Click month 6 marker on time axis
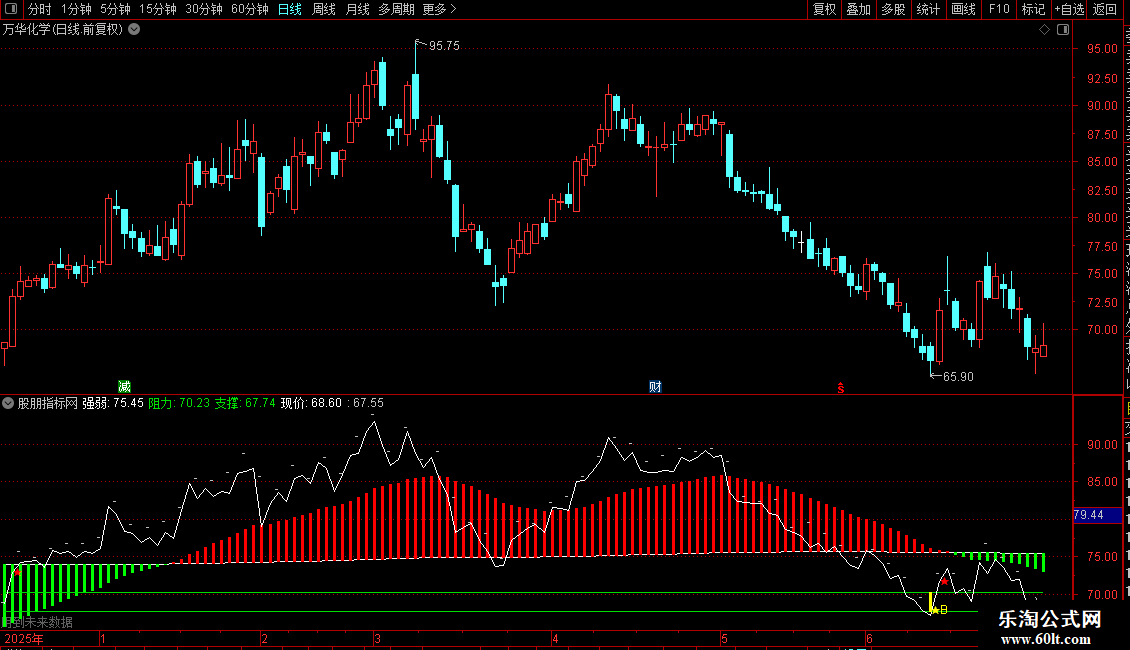The image size is (1130, 650). [869, 638]
